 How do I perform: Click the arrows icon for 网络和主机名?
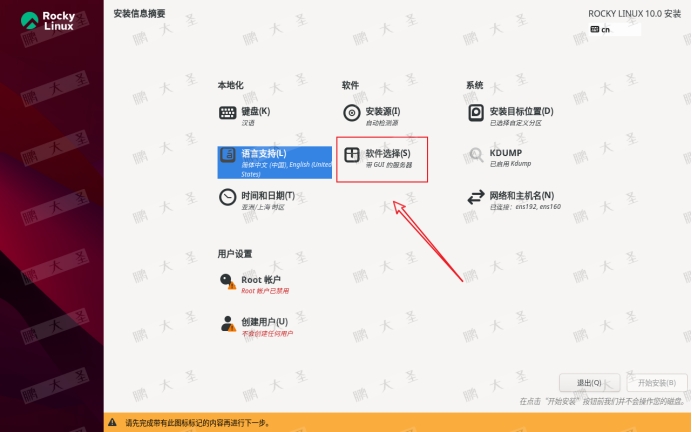pos(476,198)
